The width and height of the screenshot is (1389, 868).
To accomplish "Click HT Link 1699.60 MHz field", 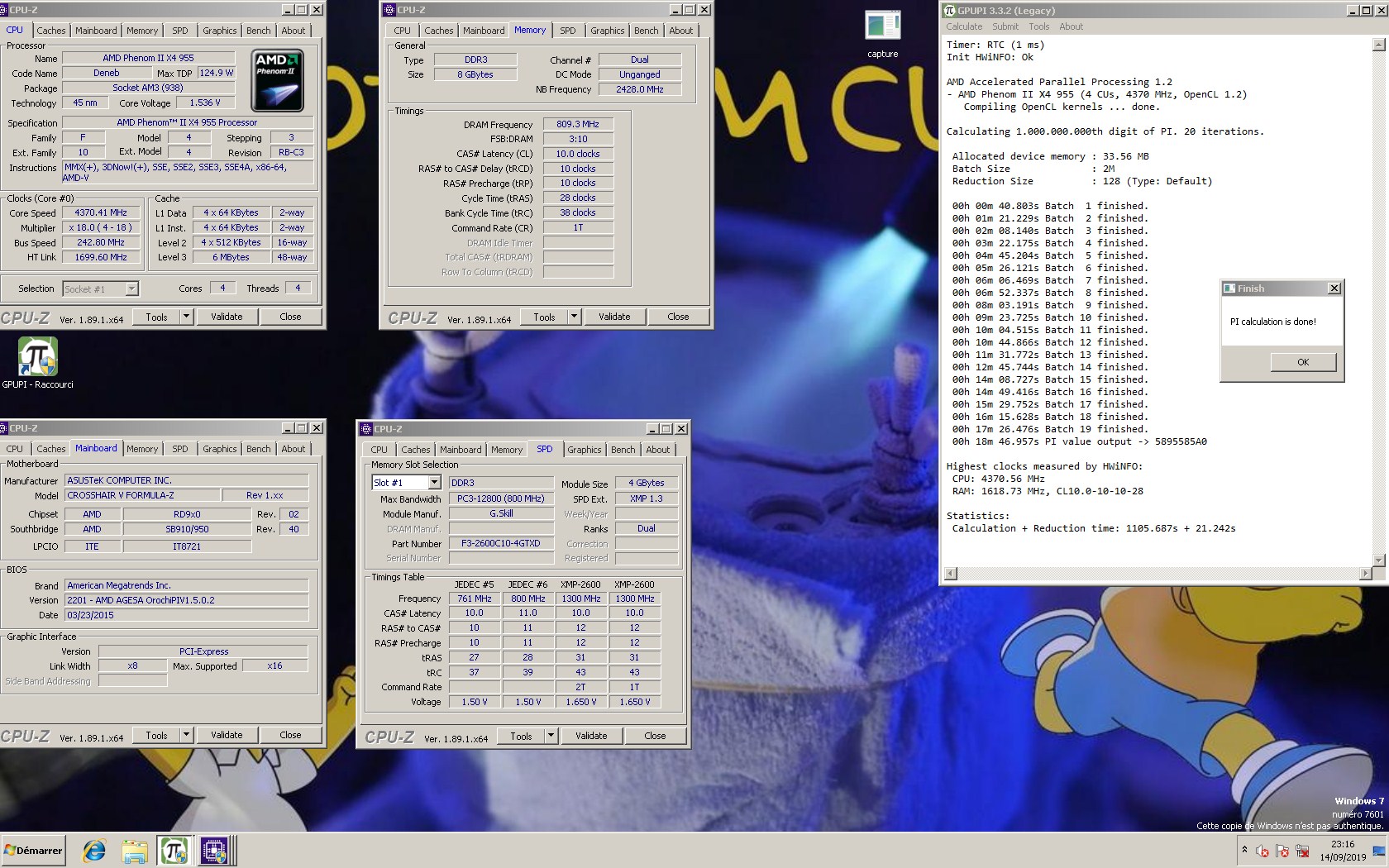I will [x=101, y=257].
